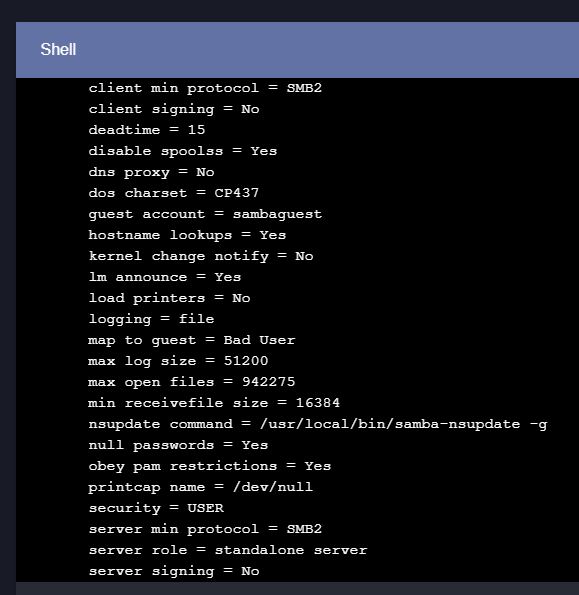Click the Shell title in header bar
This screenshot has height=595, width=579.
tap(58, 49)
